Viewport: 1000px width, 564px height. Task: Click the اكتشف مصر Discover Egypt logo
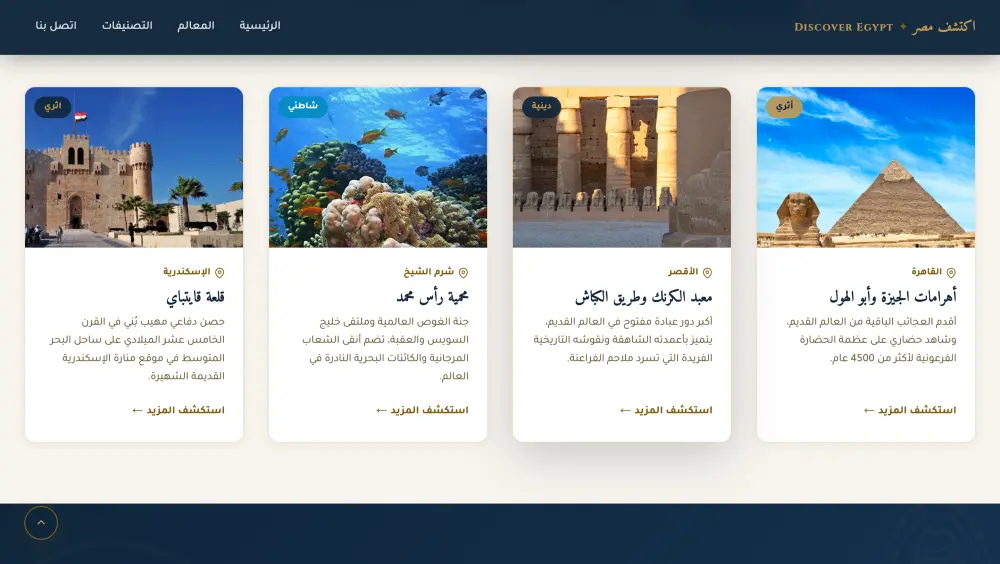pyautogui.click(x=885, y=27)
